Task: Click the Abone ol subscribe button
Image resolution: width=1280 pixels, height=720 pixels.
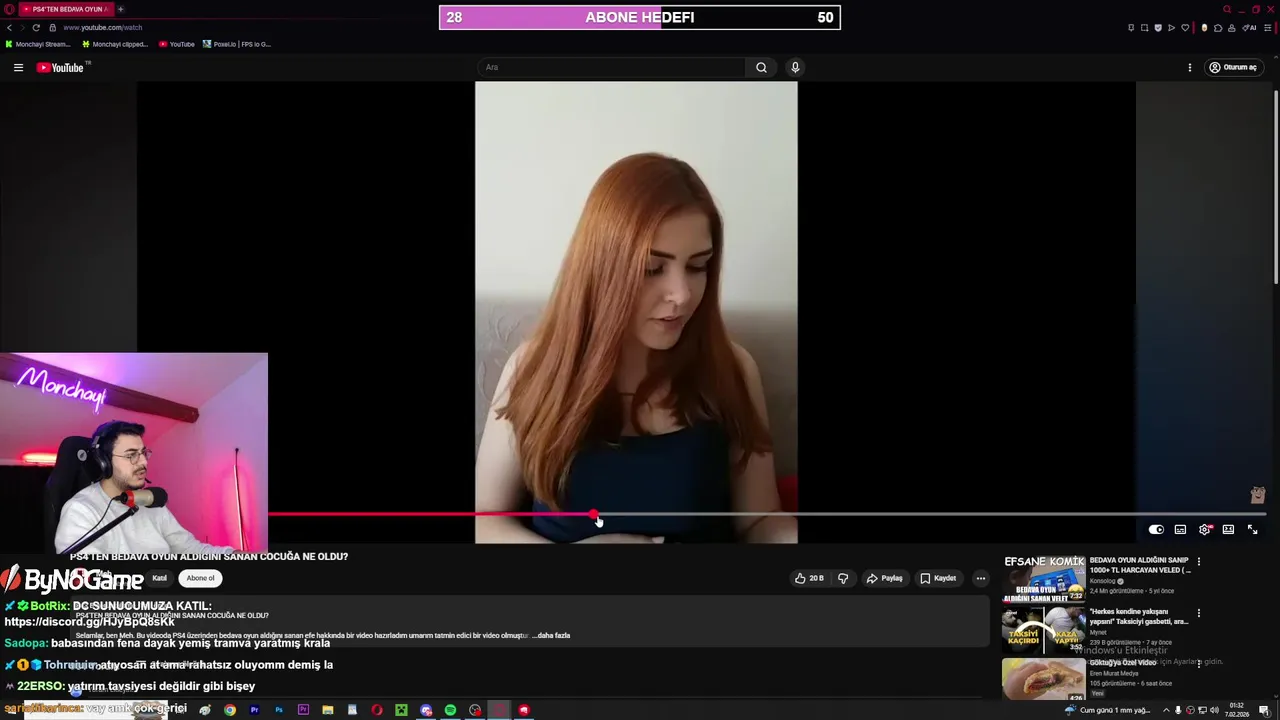Action: point(200,578)
